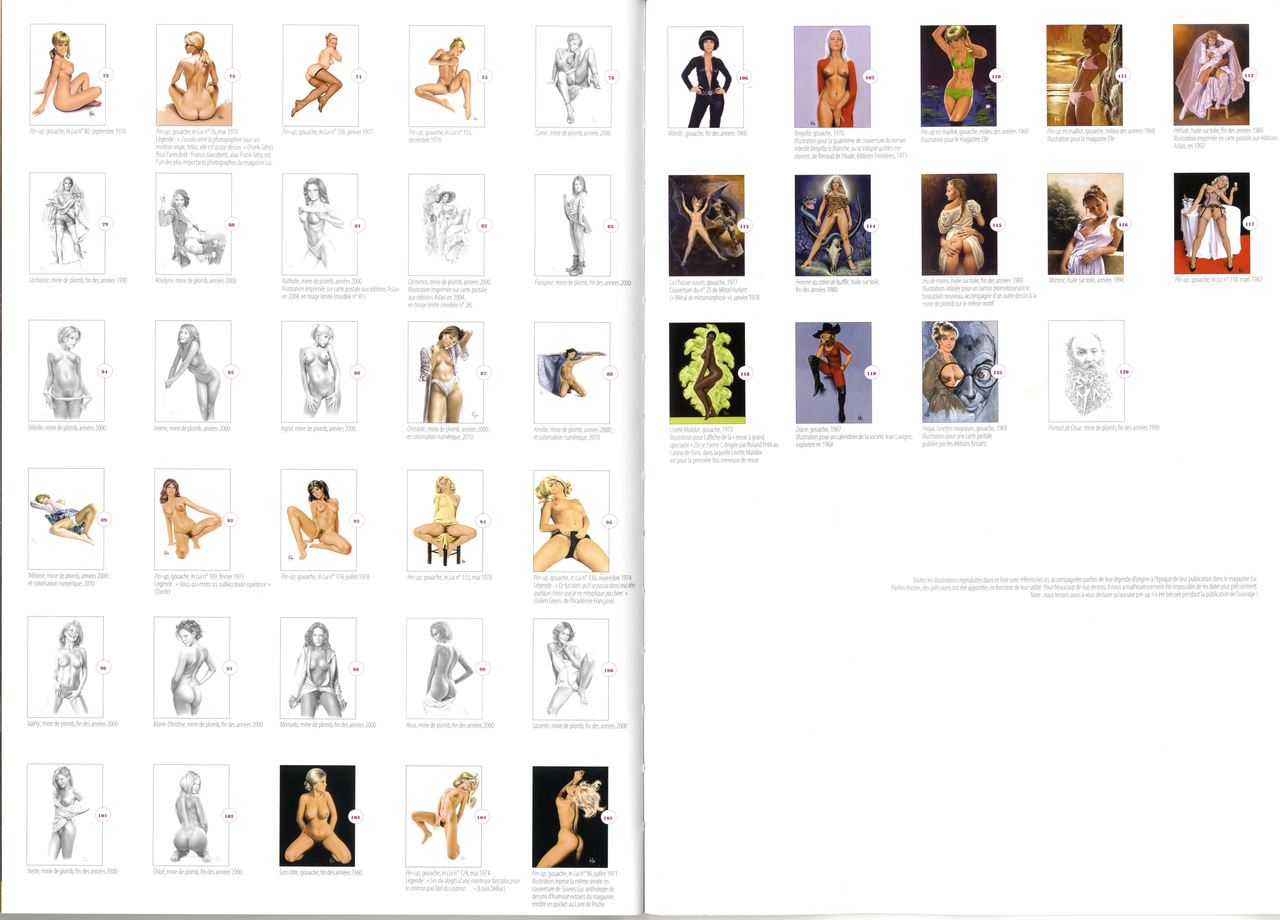This screenshot has height=920, width=1280.
Task: Open the Femme au crâne de buffle painting
Action: (832, 225)
